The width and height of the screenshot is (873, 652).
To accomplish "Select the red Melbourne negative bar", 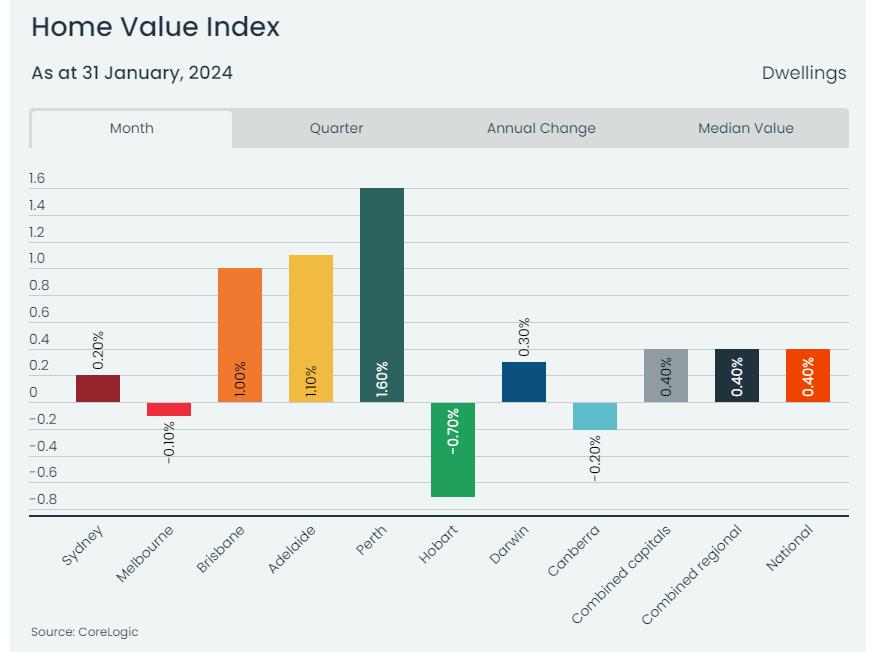I will [169, 409].
